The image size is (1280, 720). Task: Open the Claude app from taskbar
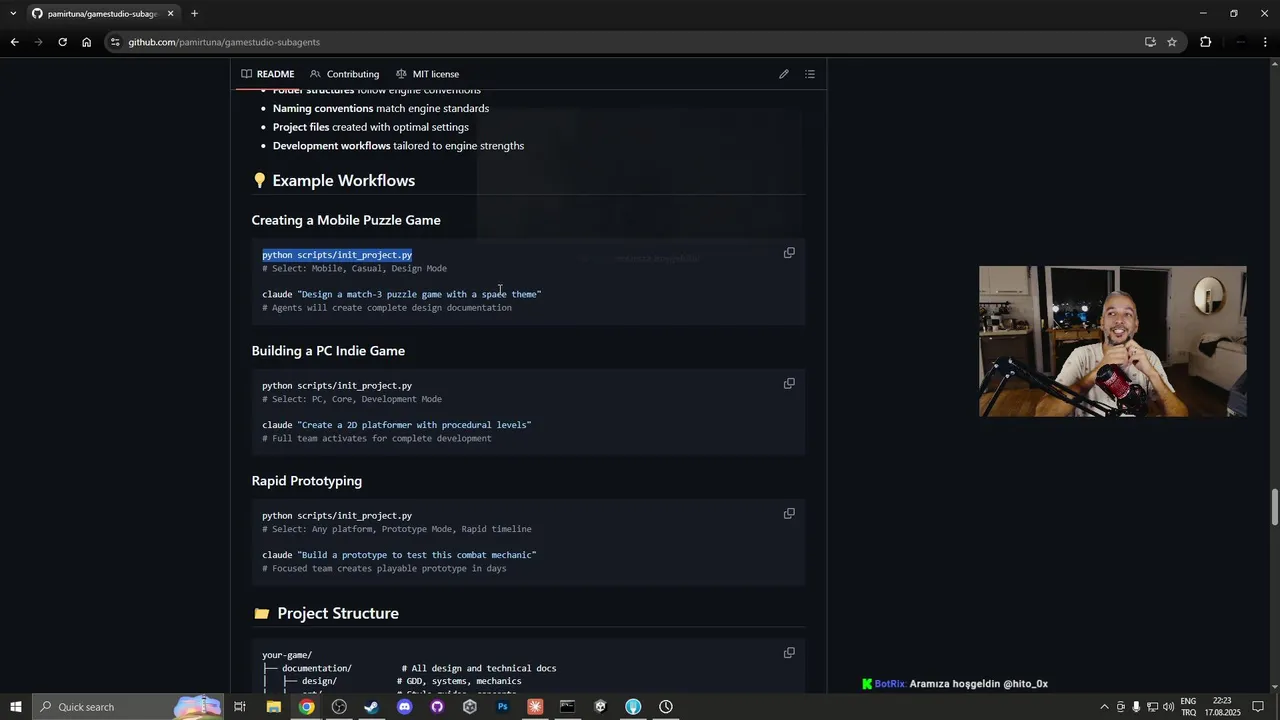point(535,707)
